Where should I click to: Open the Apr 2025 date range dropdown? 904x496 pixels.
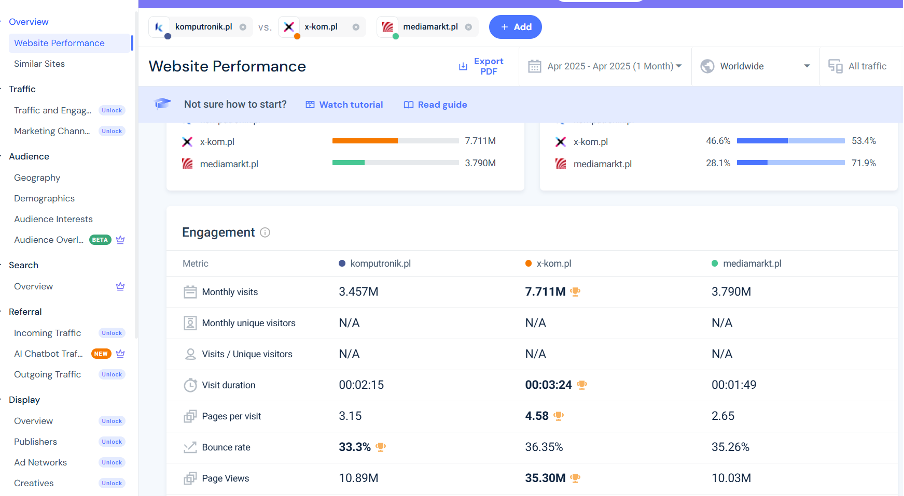[605, 66]
